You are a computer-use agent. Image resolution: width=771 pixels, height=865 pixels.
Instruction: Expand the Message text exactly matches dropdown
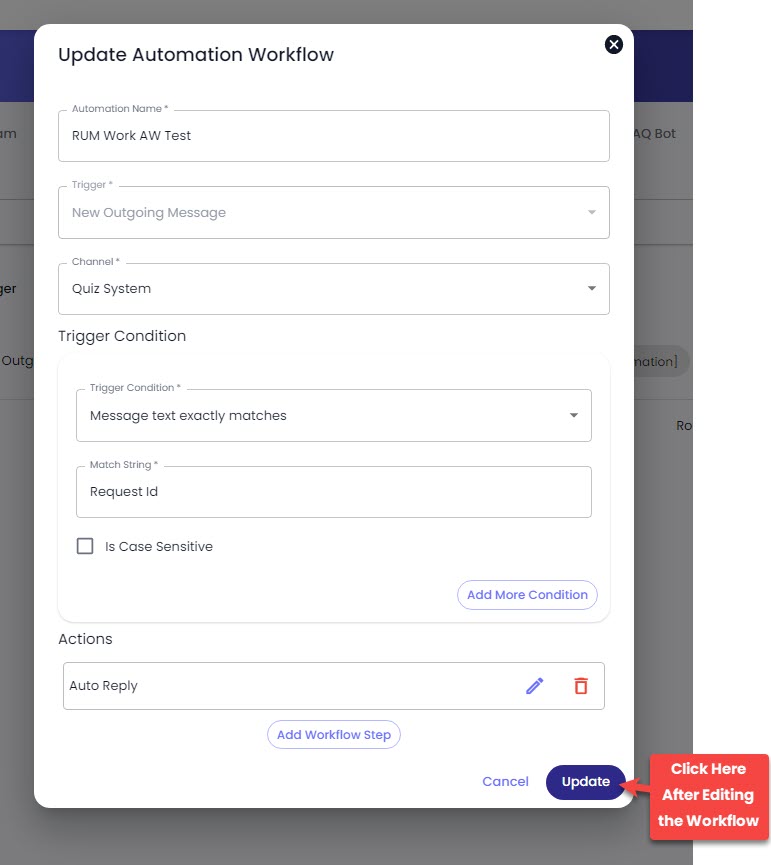334,415
